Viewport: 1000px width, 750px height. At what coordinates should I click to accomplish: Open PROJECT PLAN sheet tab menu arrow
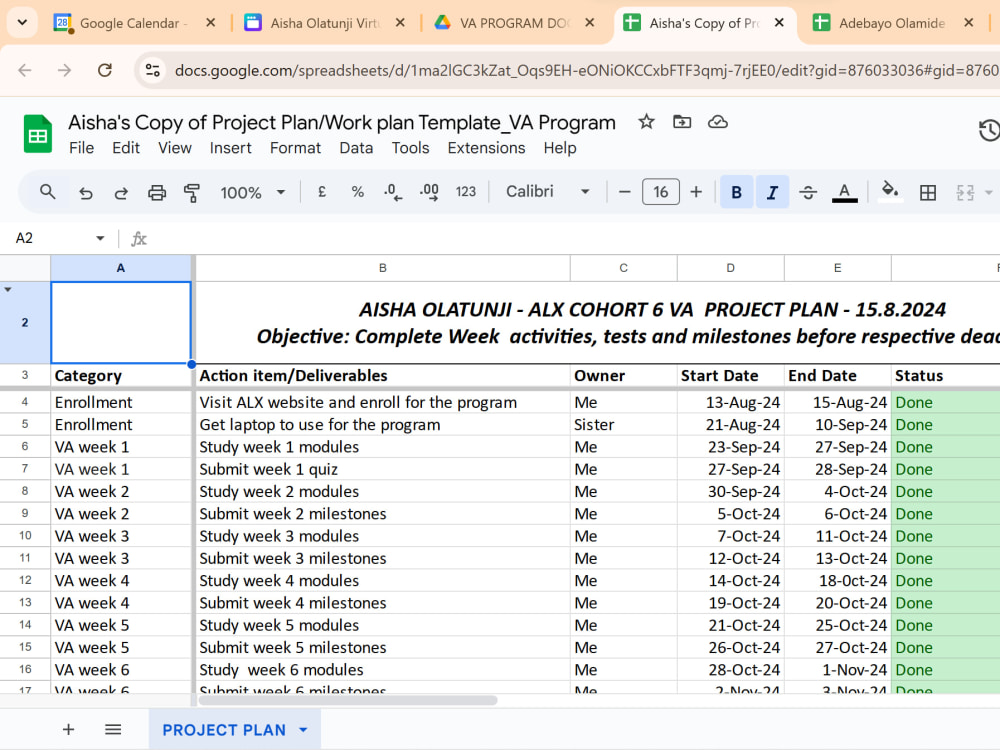(303, 730)
